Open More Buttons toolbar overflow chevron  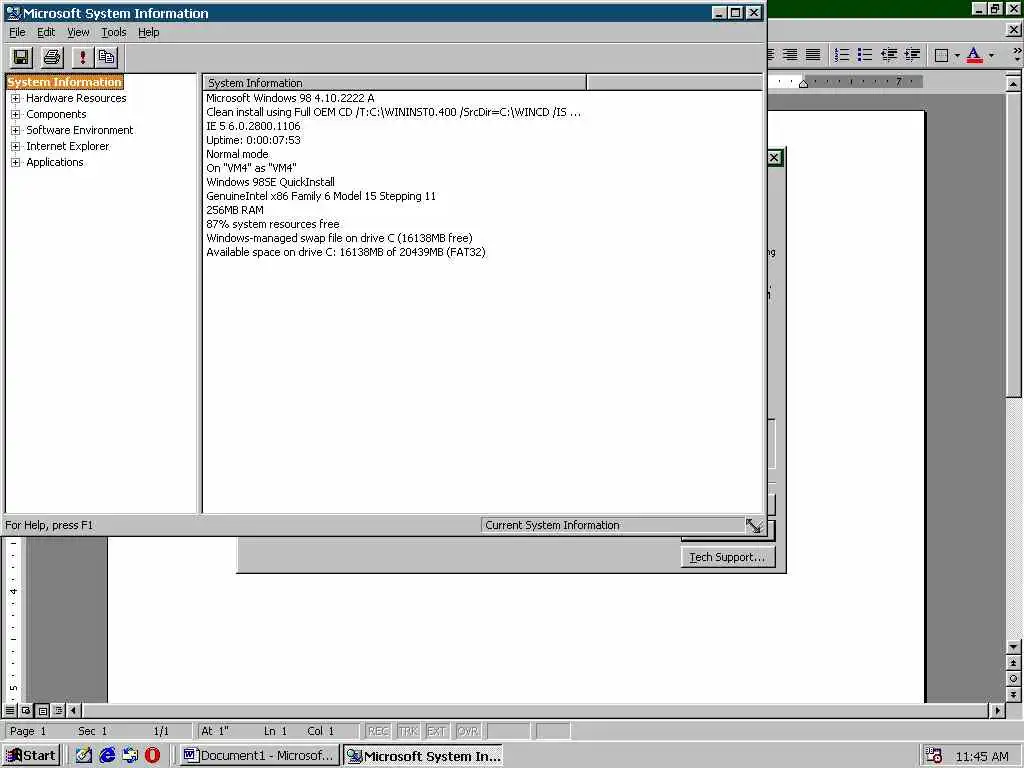pyautogui.click(x=1017, y=55)
